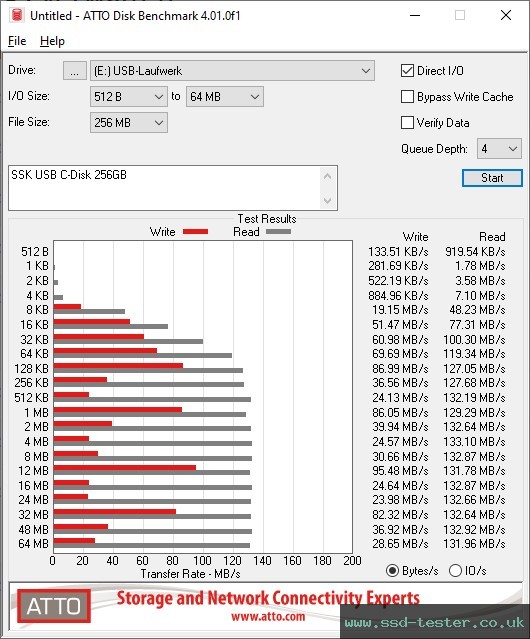Click the description box scroll down arrow
Viewport: 530px width, 639px height.
[328, 200]
